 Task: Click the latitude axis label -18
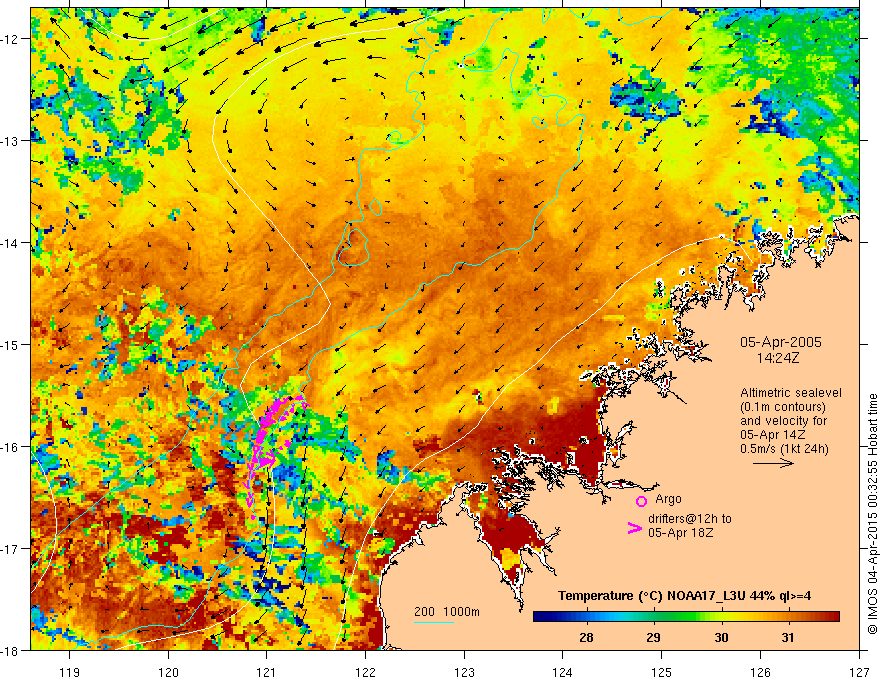click(x=11, y=651)
